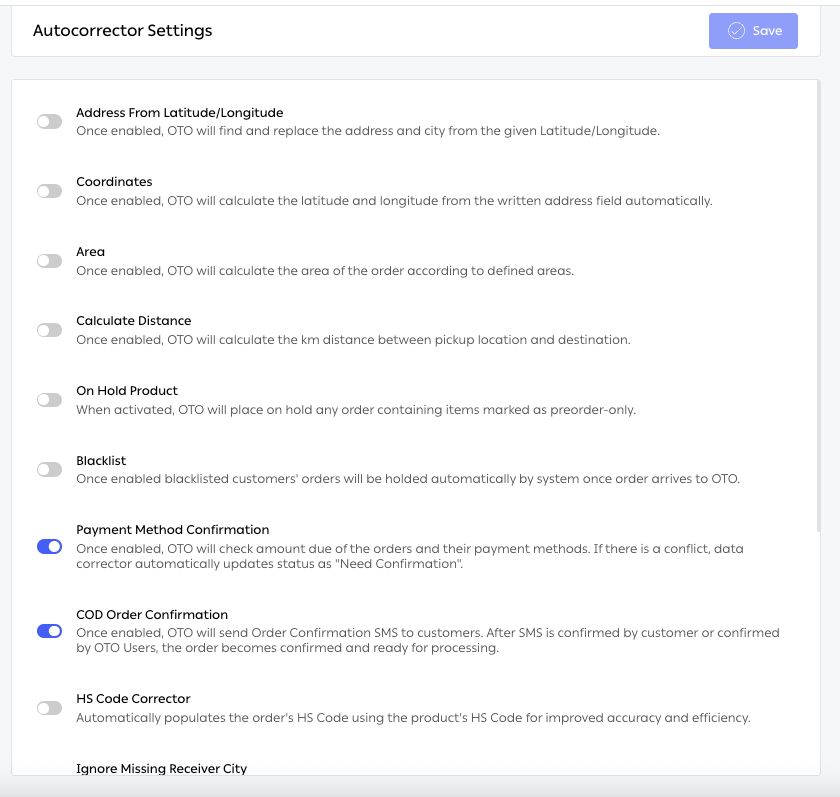Click description about calculating area of order

pos(325,270)
